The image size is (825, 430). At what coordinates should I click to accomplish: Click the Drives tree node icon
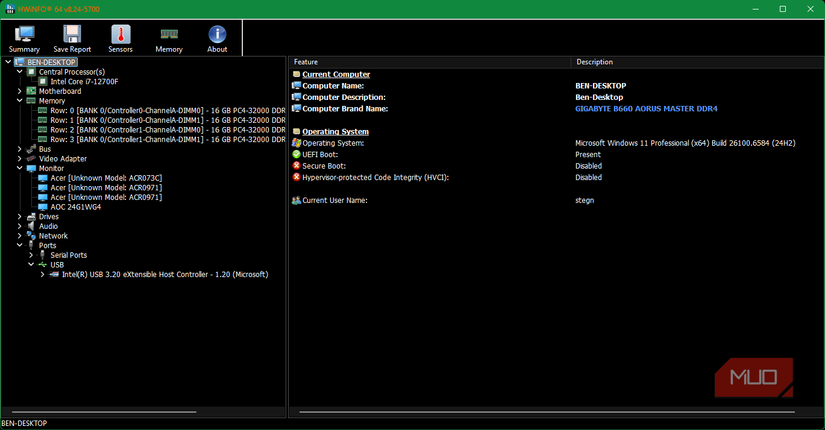31,216
